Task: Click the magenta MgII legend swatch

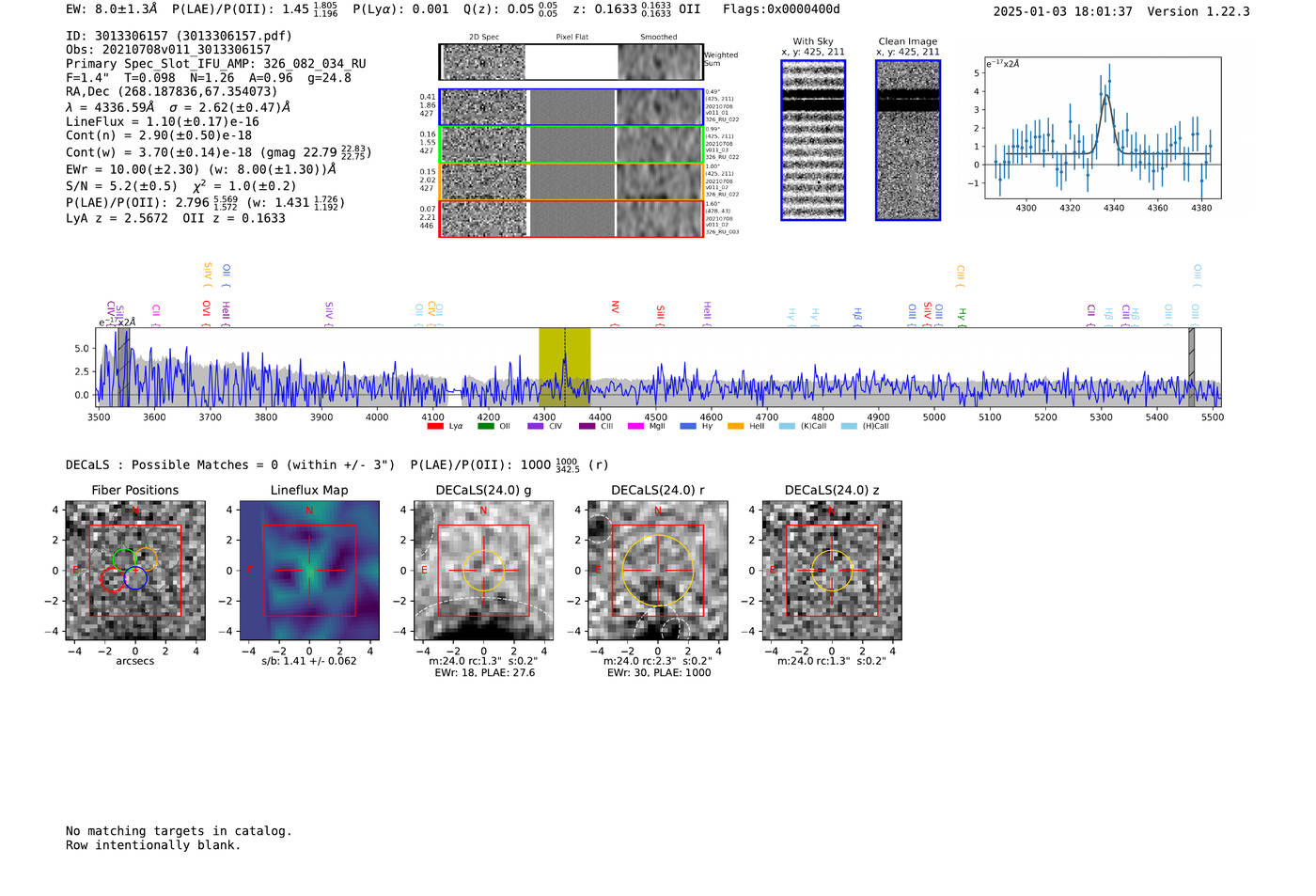Action: [636, 426]
